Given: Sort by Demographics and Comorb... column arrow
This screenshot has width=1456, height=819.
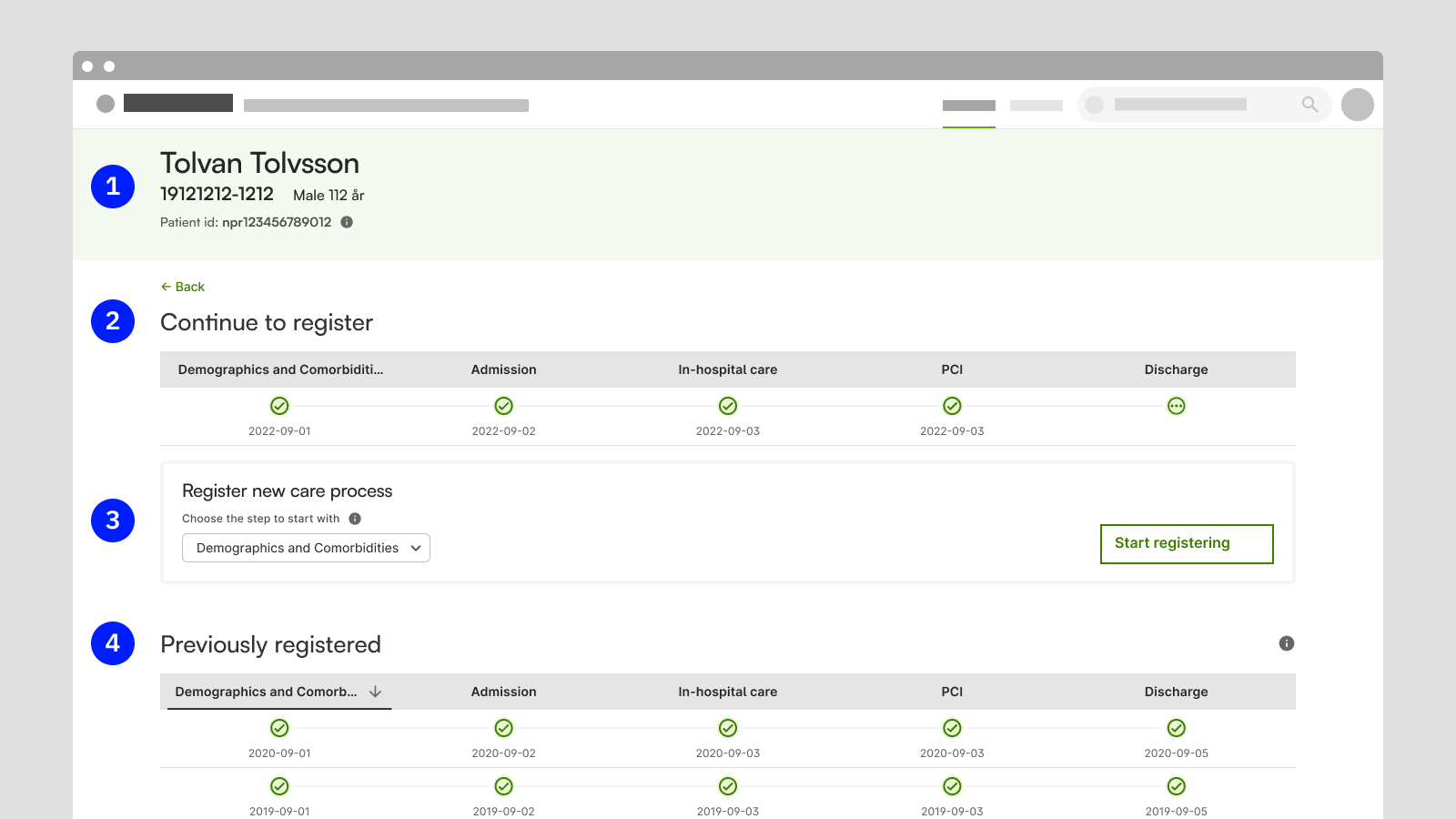Looking at the screenshot, I should [x=375, y=692].
